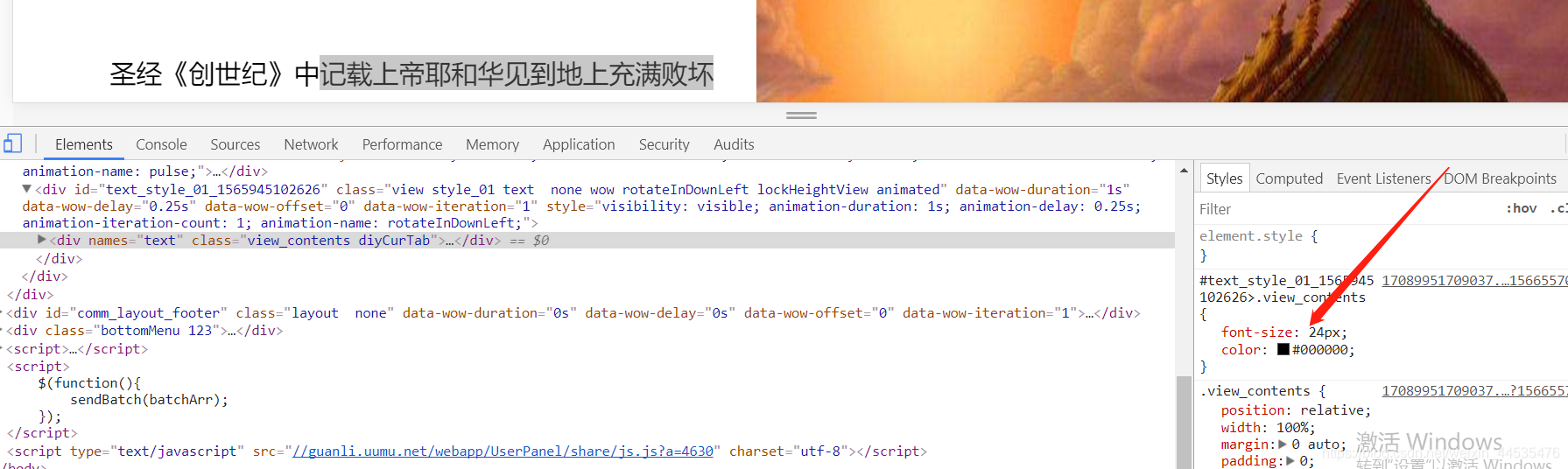
Task: Expand the padding shorthand property triangle
Action: click(1290, 461)
